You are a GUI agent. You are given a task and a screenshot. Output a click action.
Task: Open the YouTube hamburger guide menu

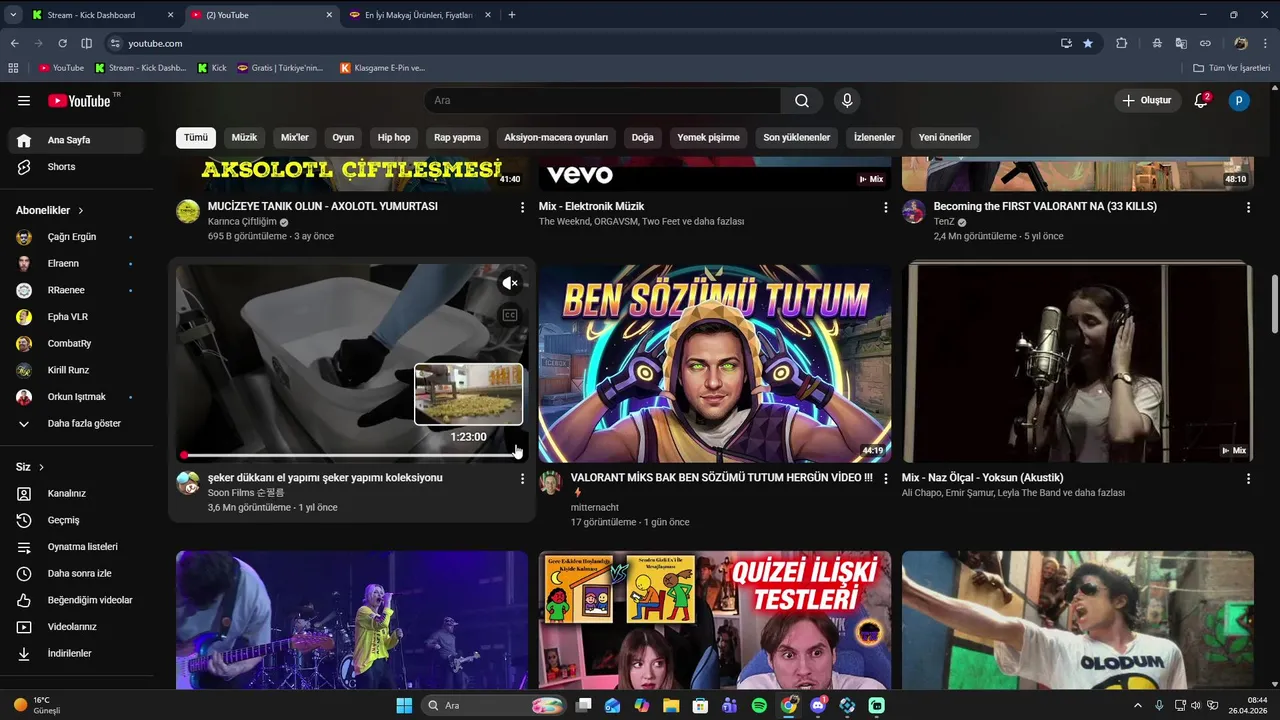tap(24, 100)
